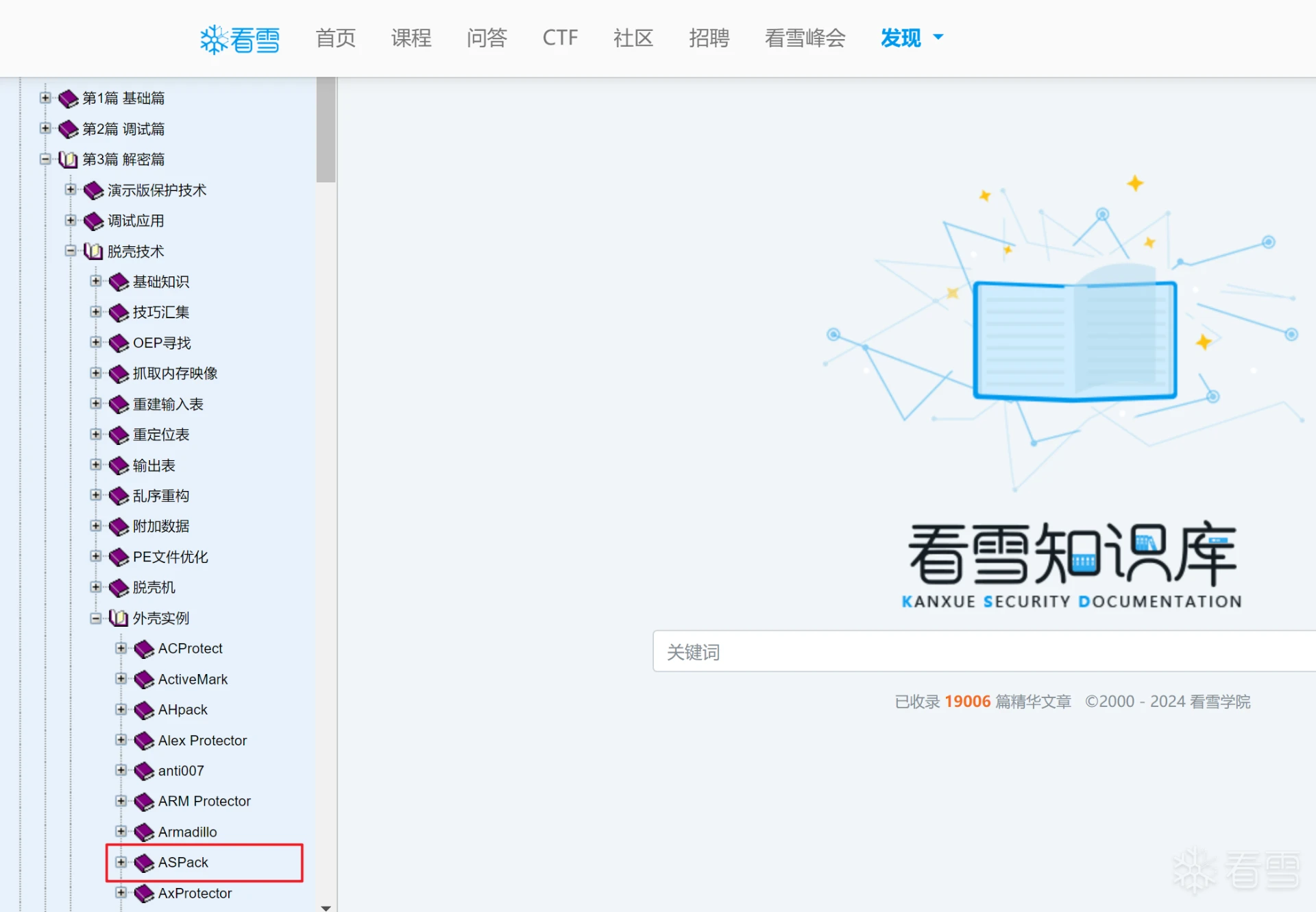The width and height of the screenshot is (1316, 912).
Task: Click the book icon beside ActiveMark
Action: 145,680
